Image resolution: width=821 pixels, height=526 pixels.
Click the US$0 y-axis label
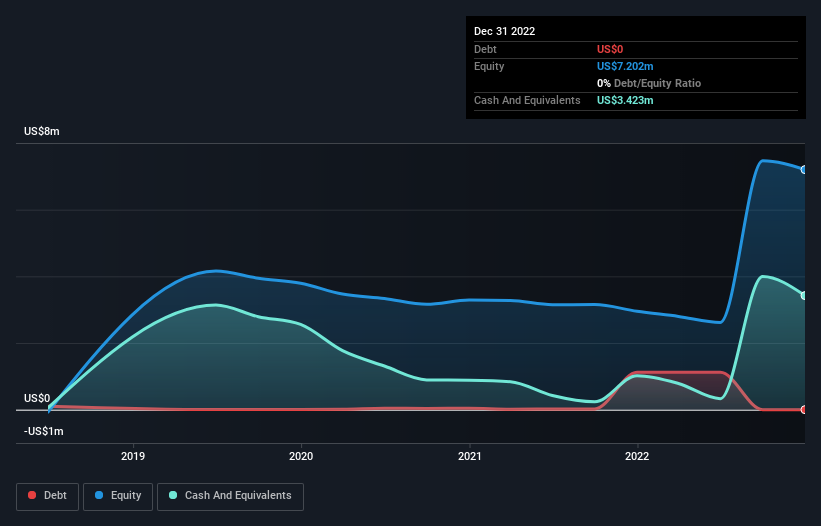[x=37, y=398]
